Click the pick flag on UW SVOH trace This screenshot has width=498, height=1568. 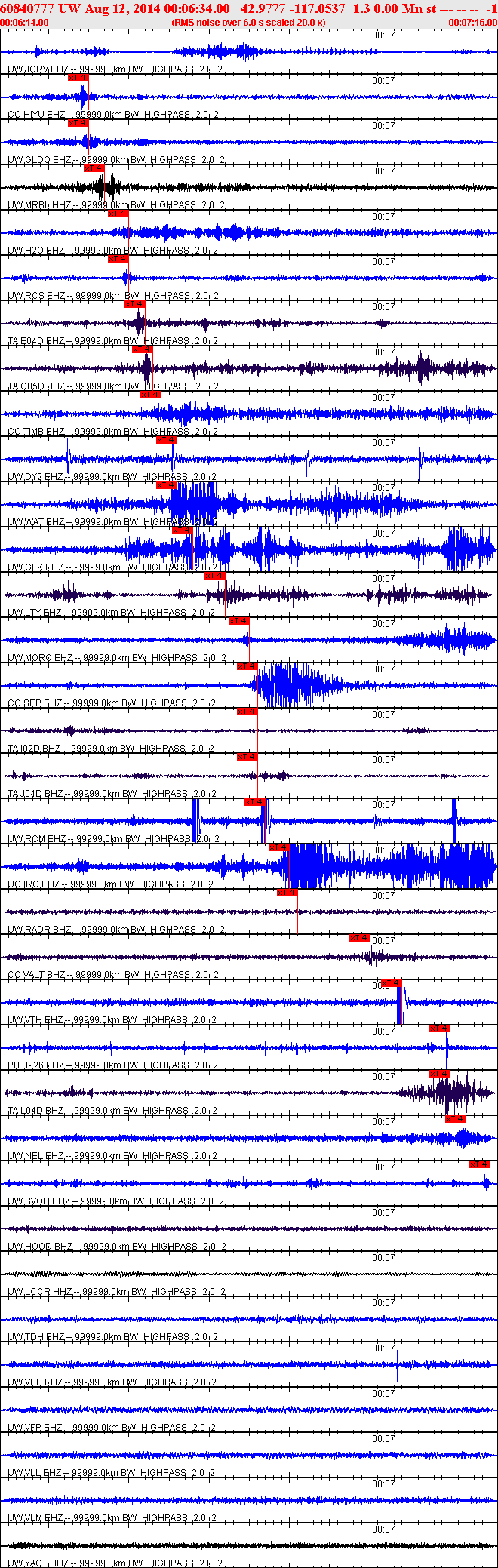tap(480, 1164)
